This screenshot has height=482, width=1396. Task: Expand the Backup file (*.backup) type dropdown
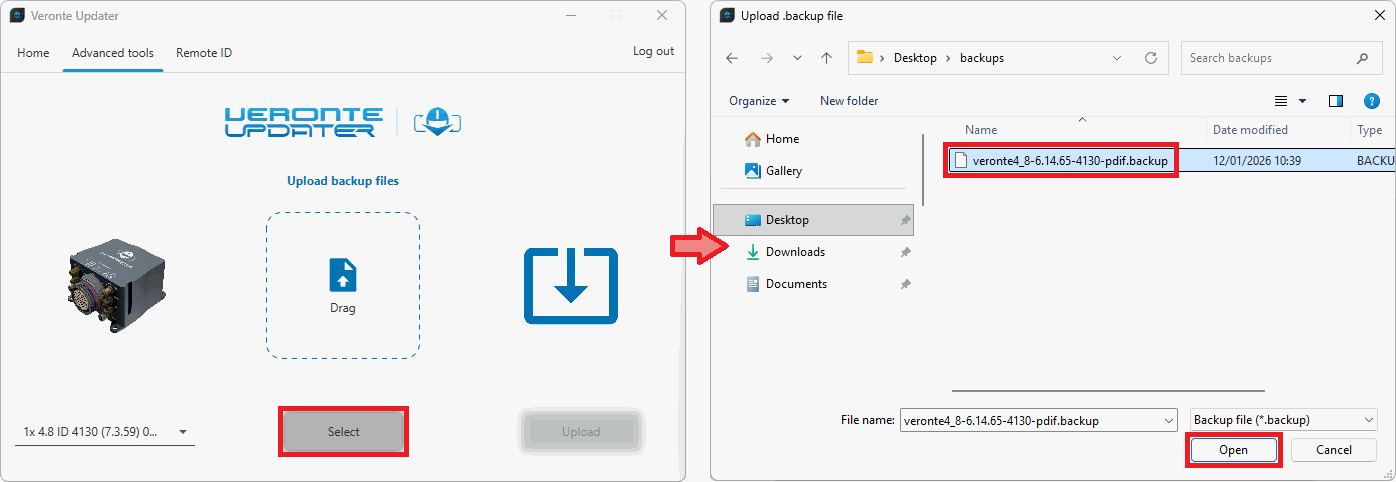1284,421
